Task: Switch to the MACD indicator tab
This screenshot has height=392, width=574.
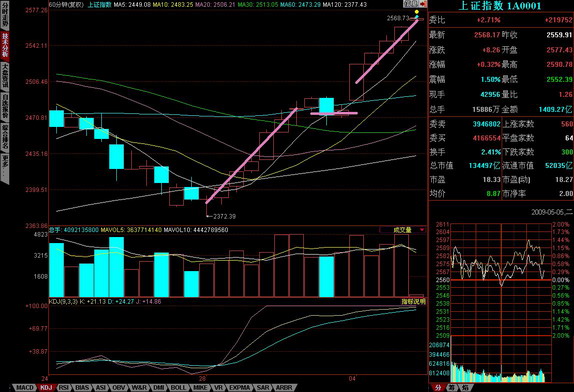Action: point(25,388)
